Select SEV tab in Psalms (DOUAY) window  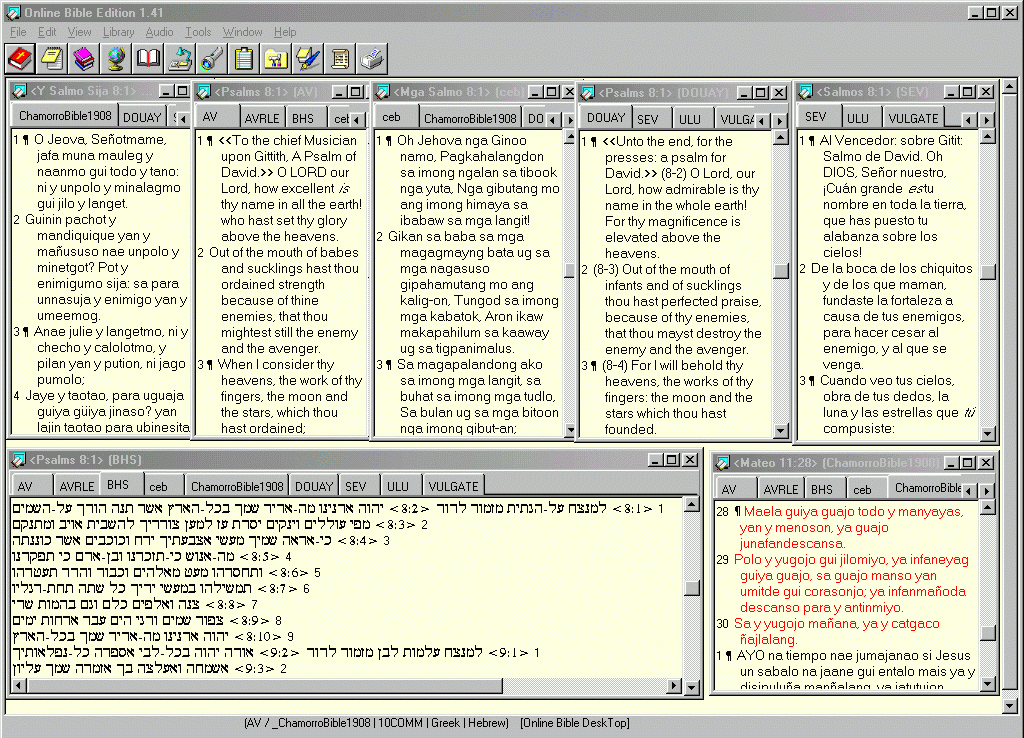click(x=647, y=119)
